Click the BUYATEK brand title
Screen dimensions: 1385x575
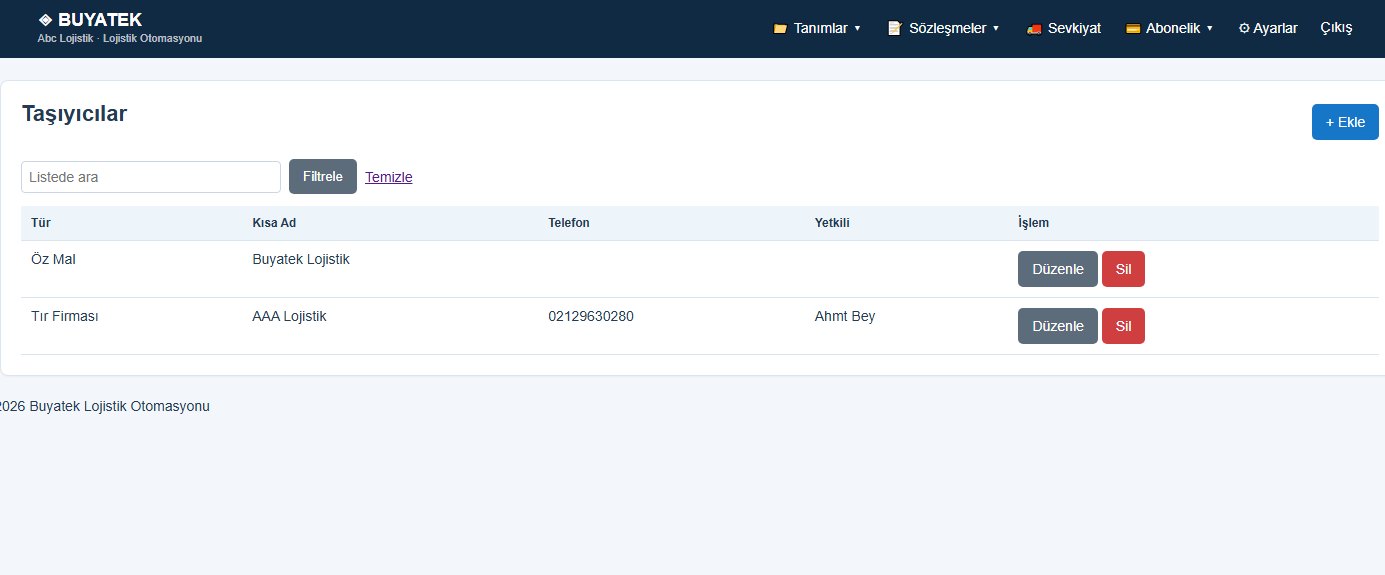[x=100, y=20]
